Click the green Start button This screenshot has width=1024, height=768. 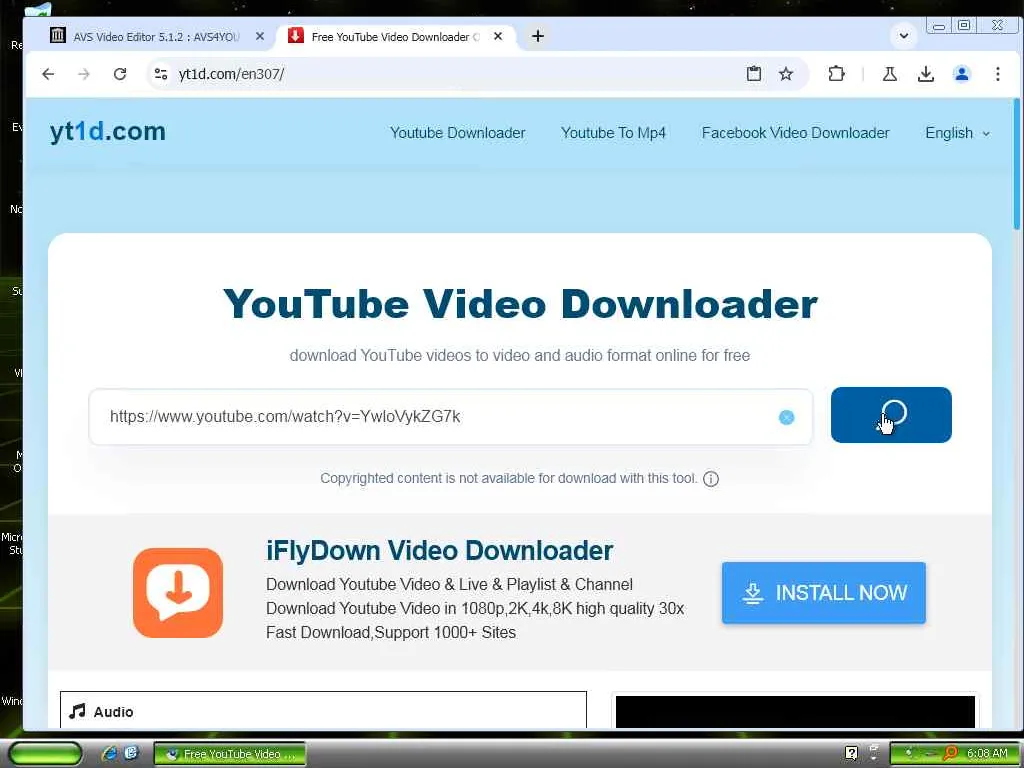click(x=45, y=754)
